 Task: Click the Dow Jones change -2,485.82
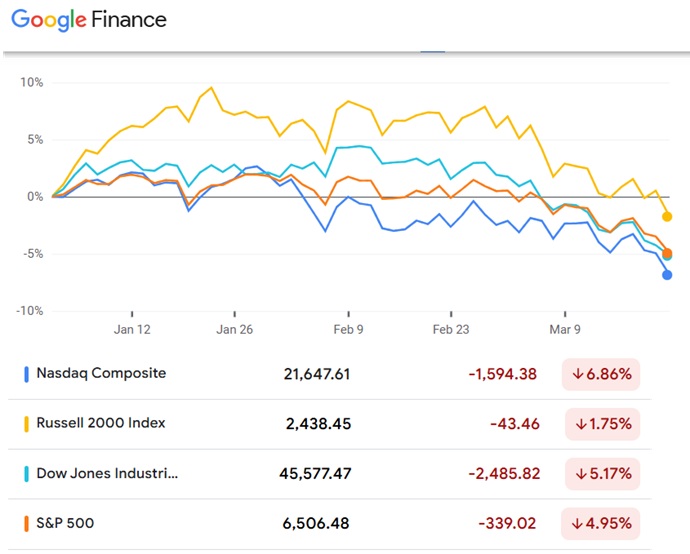[x=504, y=474]
